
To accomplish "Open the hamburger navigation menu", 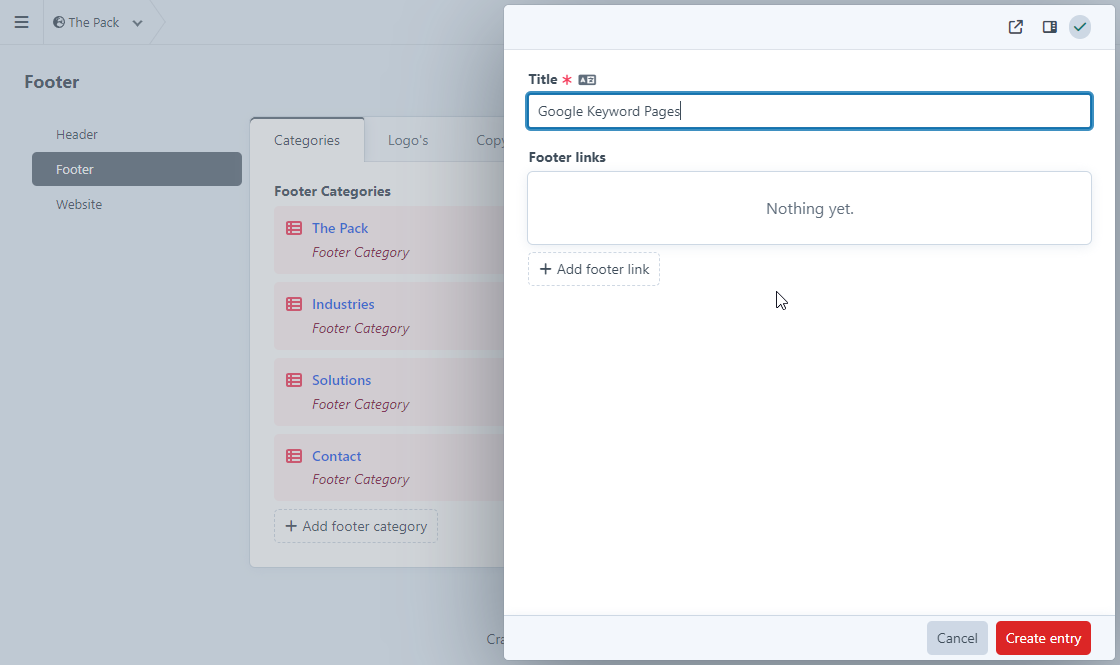I will pos(21,22).
